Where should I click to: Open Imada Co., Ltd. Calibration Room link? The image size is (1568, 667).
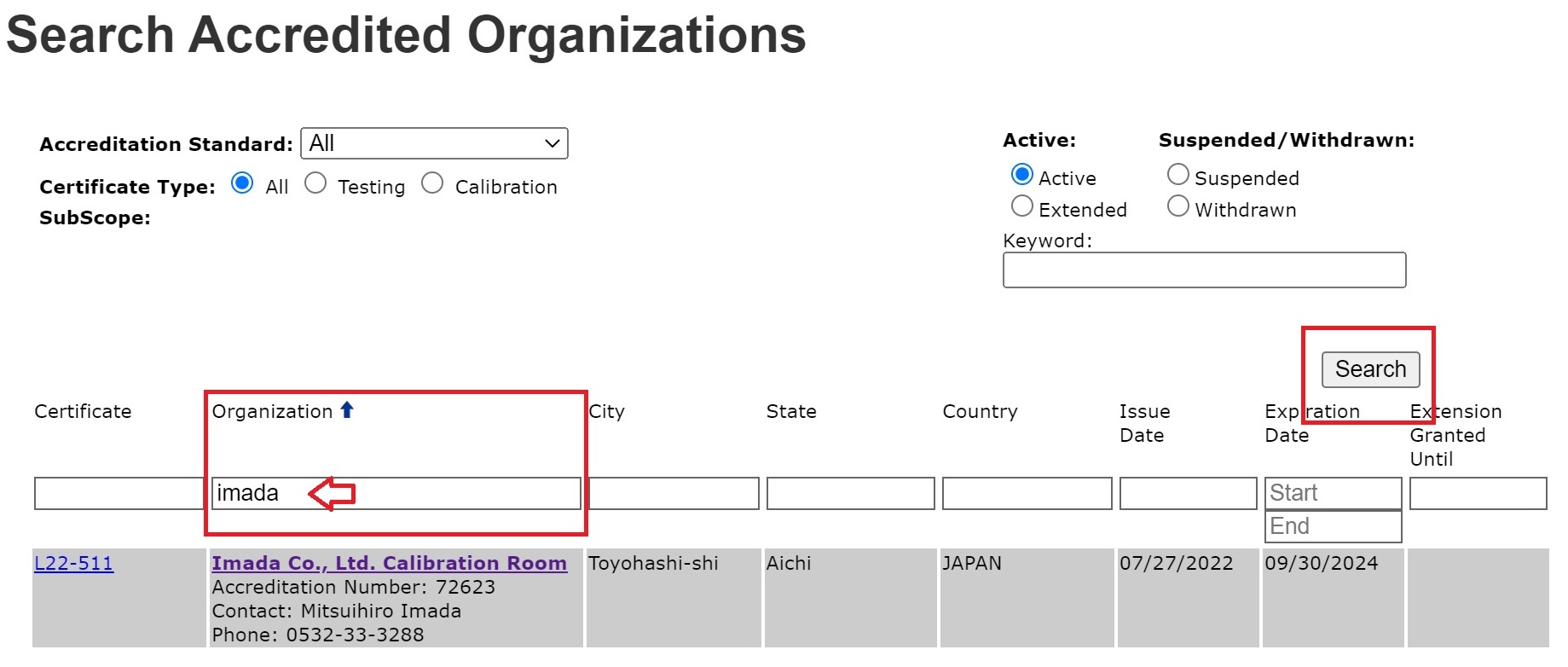coord(389,564)
